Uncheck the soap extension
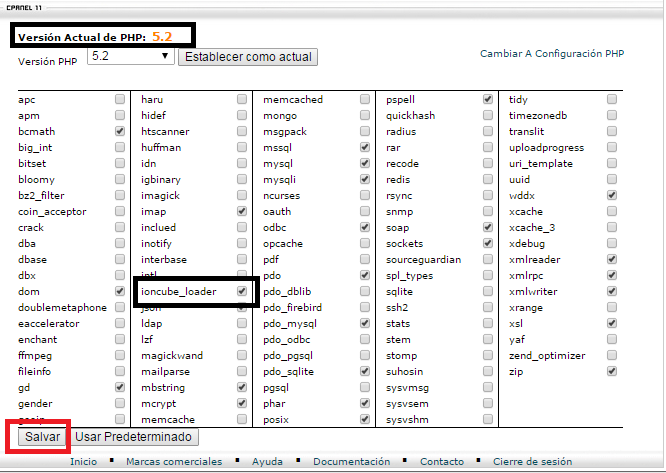The width and height of the screenshot is (666, 473). pos(488,227)
